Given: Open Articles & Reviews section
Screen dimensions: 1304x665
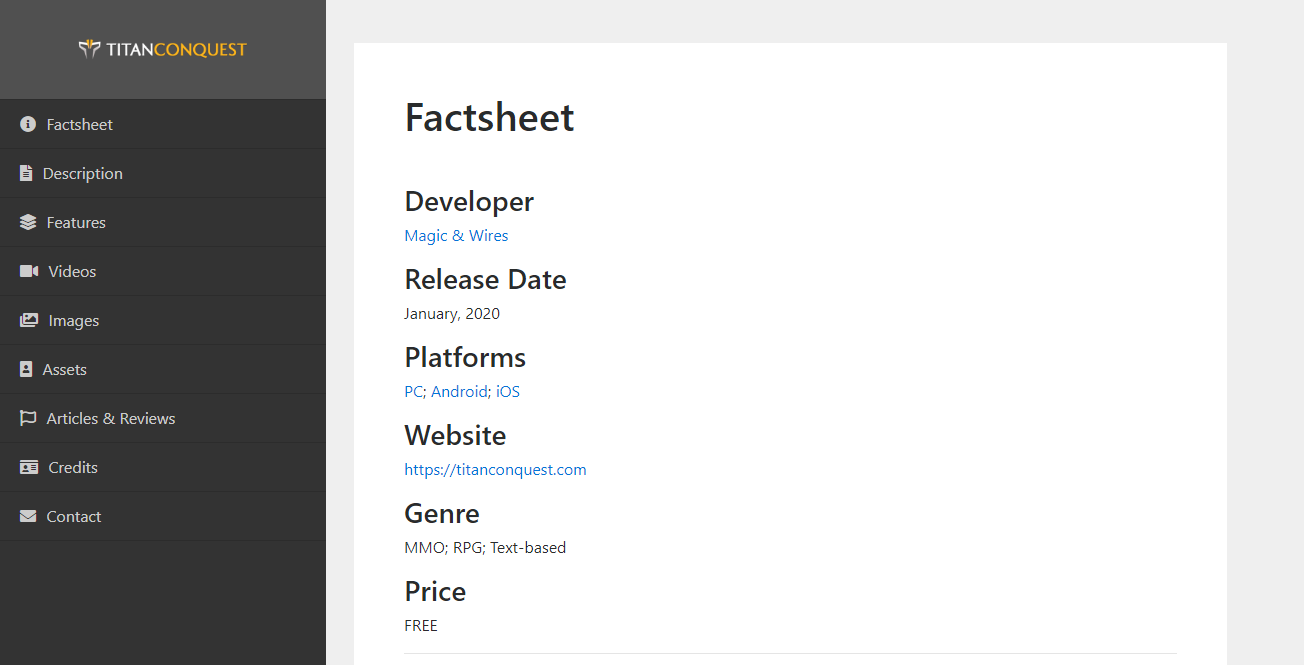Looking at the screenshot, I should pyautogui.click(x=163, y=418).
